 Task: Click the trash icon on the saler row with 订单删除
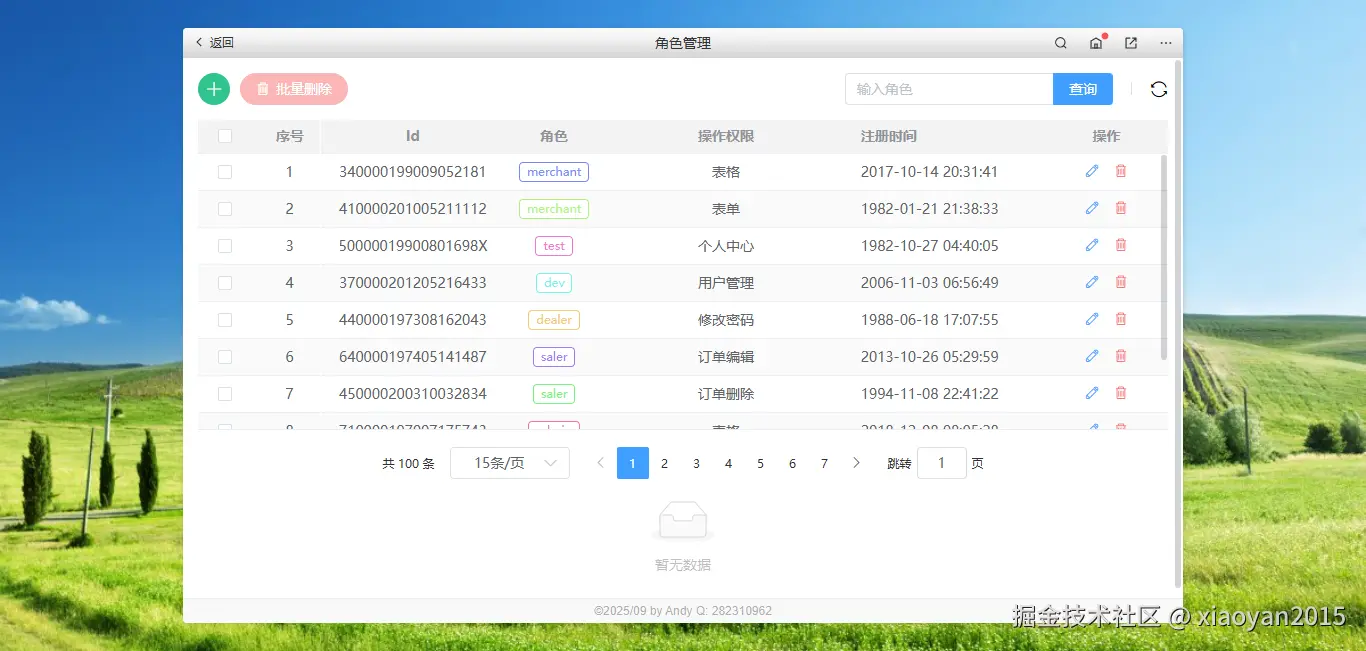pyautogui.click(x=1120, y=393)
